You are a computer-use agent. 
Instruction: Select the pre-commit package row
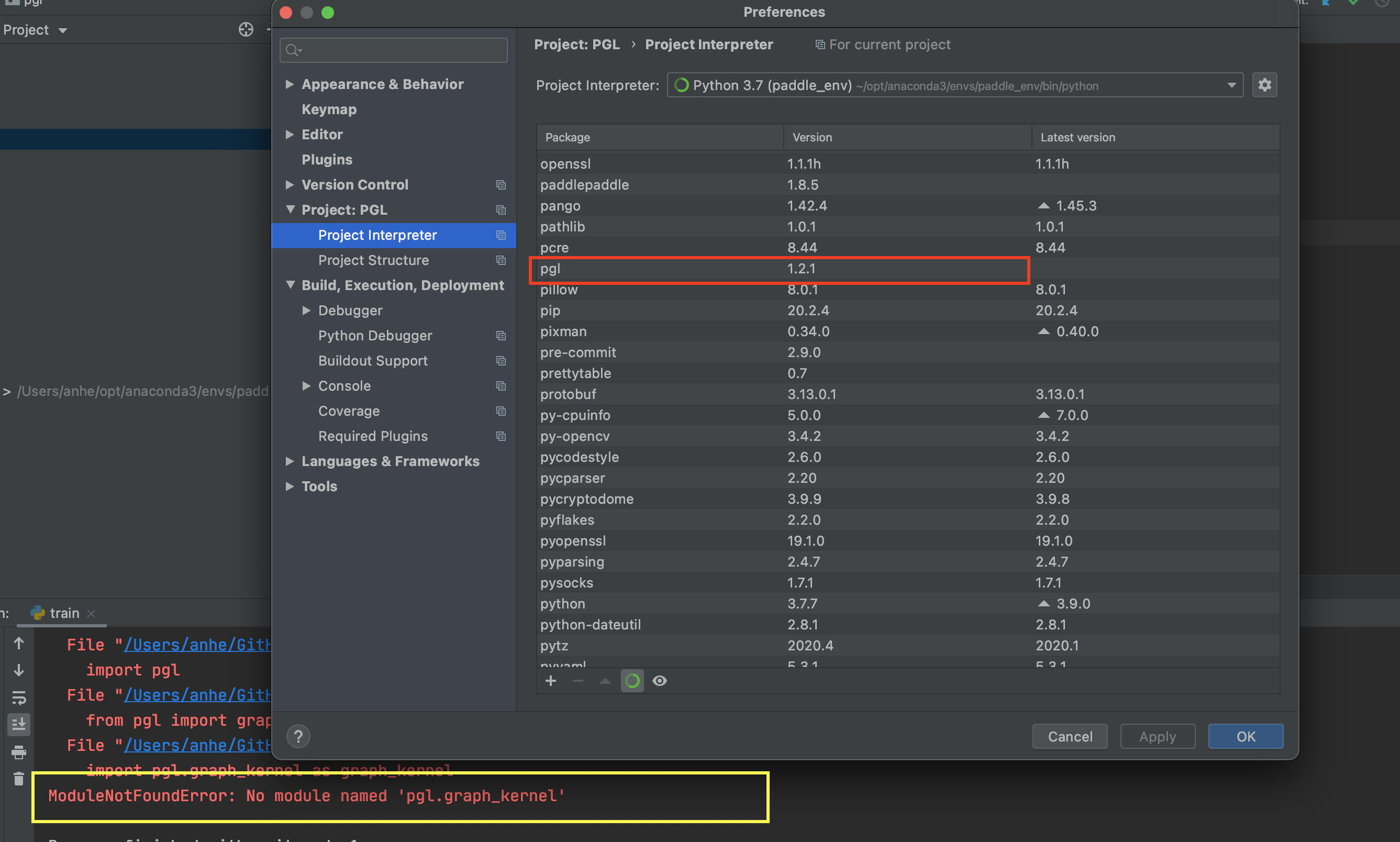(x=908, y=352)
